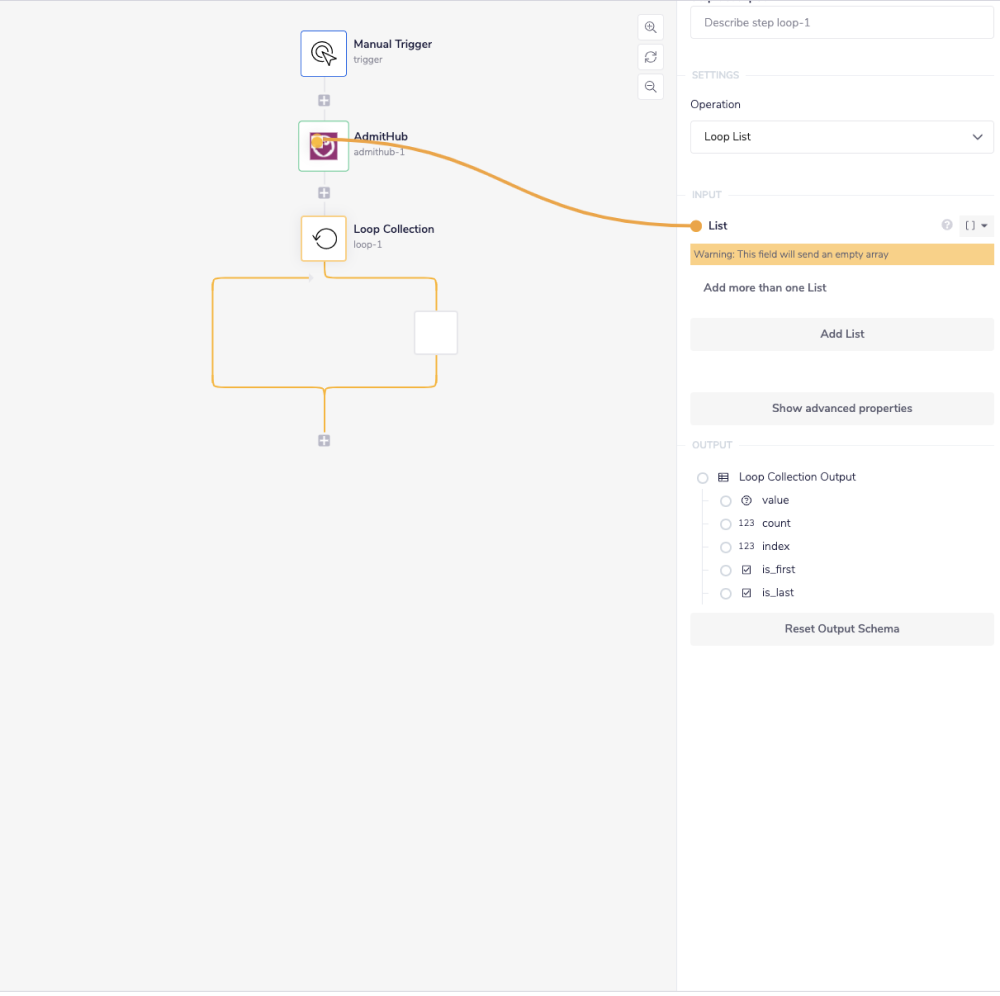Viewport: 1000px width, 996px height.
Task: Click the refresh canvas view icon
Action: (651, 57)
